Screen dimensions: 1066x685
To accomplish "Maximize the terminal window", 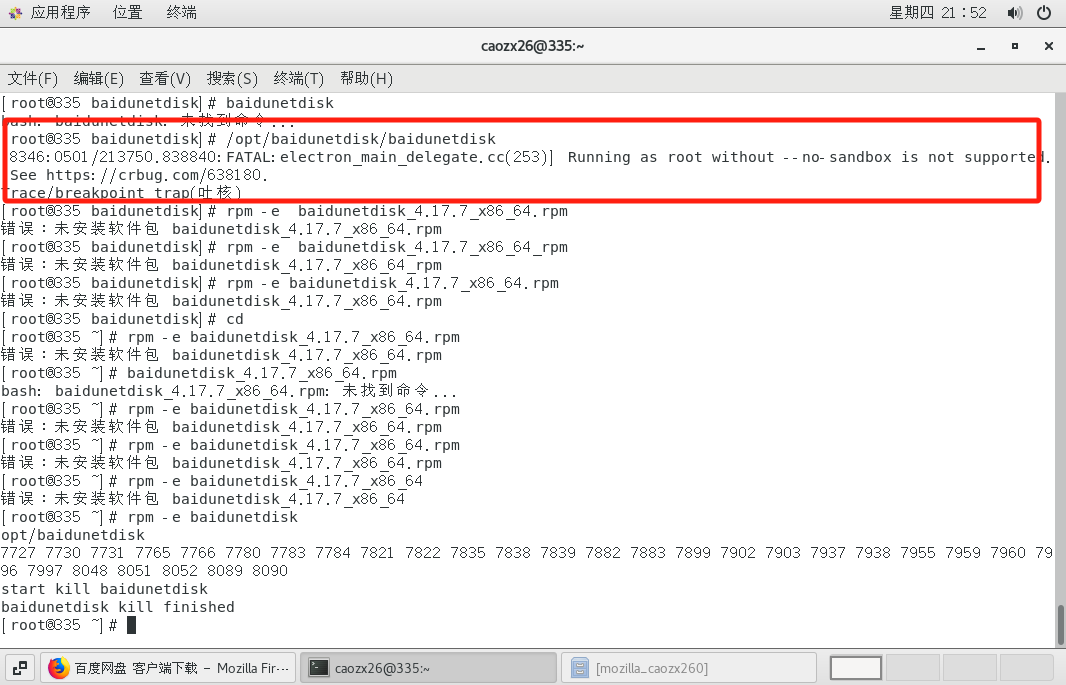I will [1015, 46].
